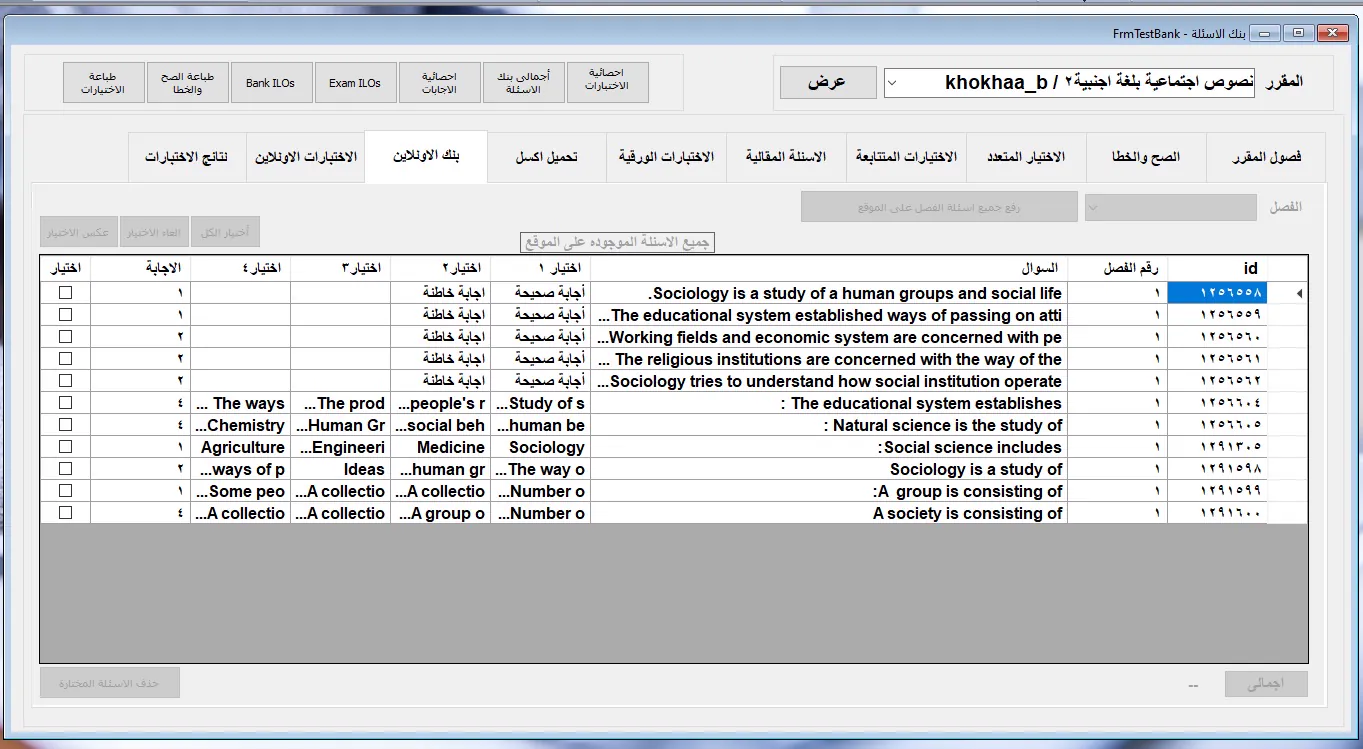The image size is (1363, 749).
Task: Click the عرض button
Action: pyautogui.click(x=828, y=82)
